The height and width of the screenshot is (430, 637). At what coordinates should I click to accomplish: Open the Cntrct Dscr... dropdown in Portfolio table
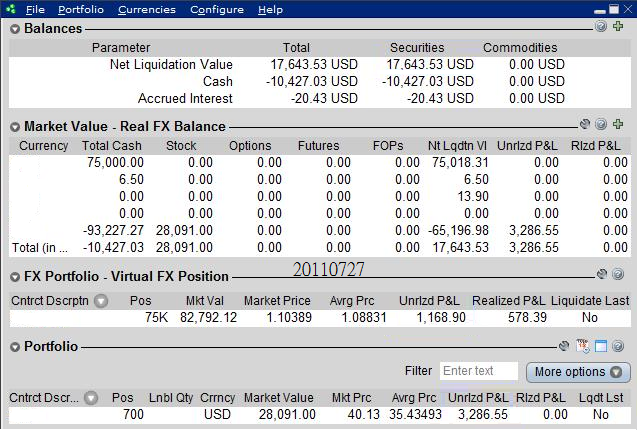point(91,398)
